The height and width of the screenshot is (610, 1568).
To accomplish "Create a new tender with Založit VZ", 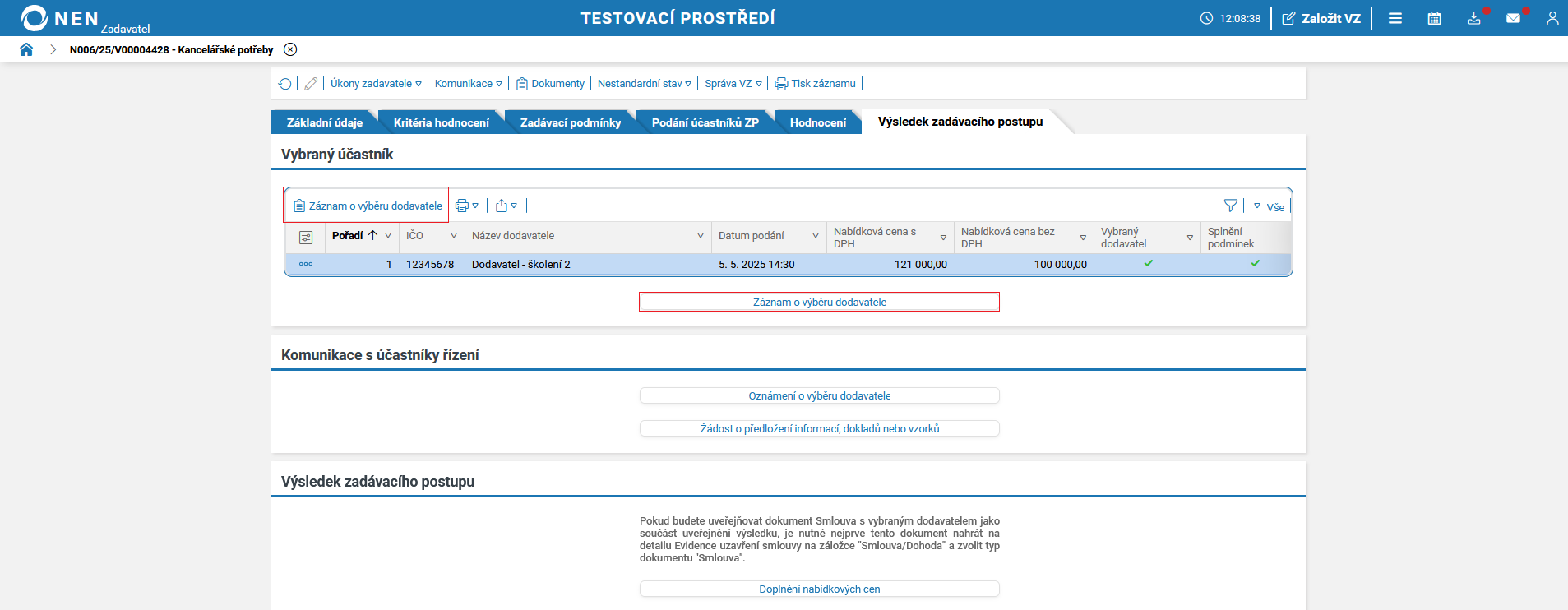I will point(1321,18).
